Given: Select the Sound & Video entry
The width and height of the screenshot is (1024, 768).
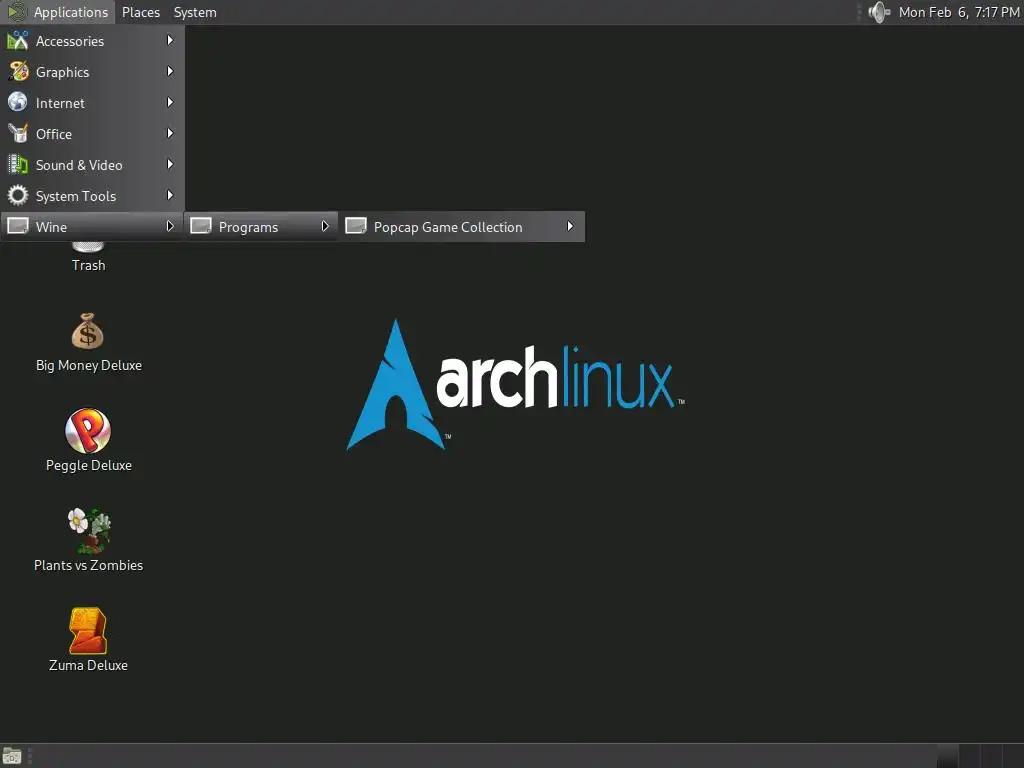Looking at the screenshot, I should click(92, 165).
